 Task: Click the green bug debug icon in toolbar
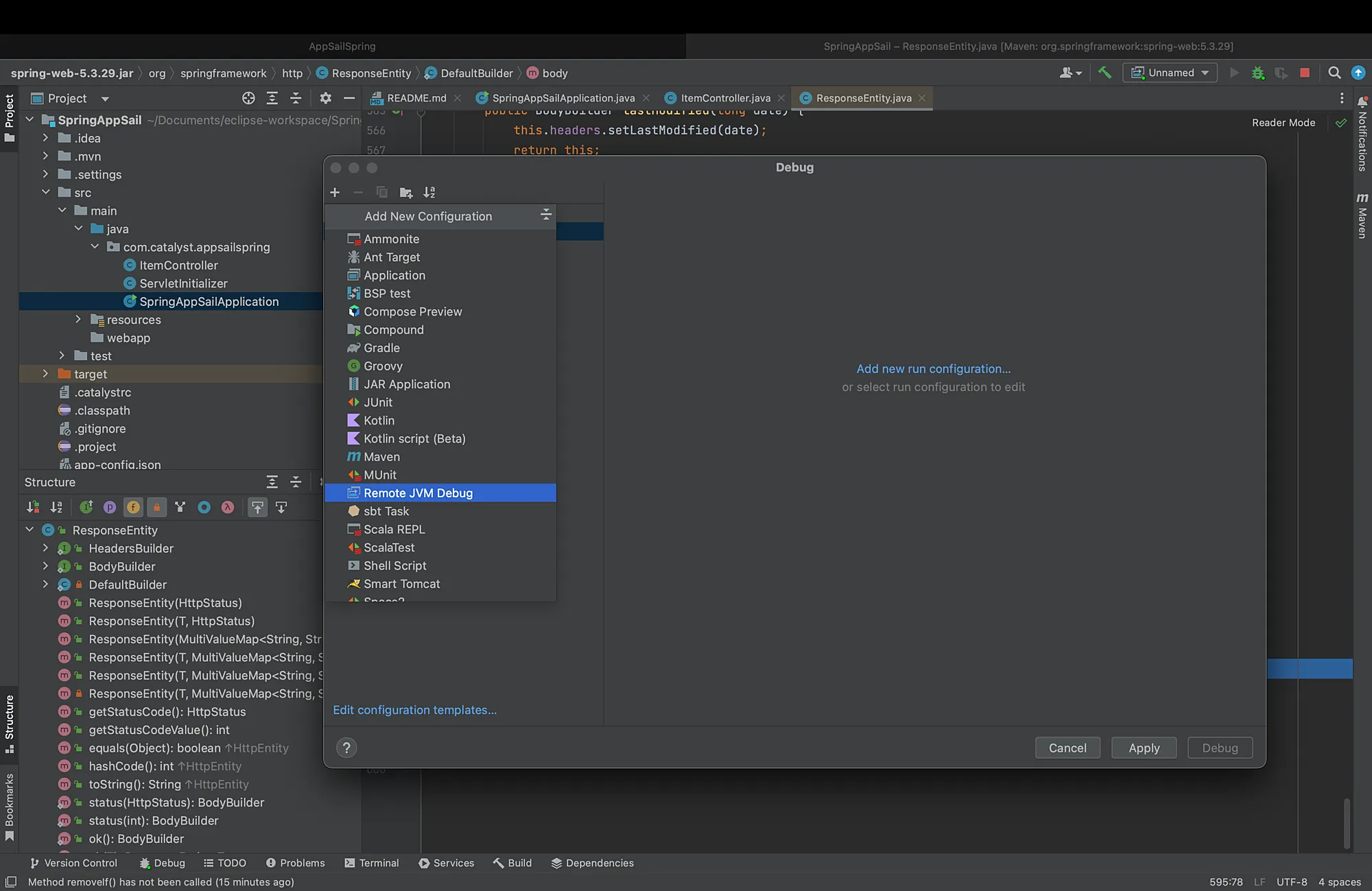[1257, 73]
